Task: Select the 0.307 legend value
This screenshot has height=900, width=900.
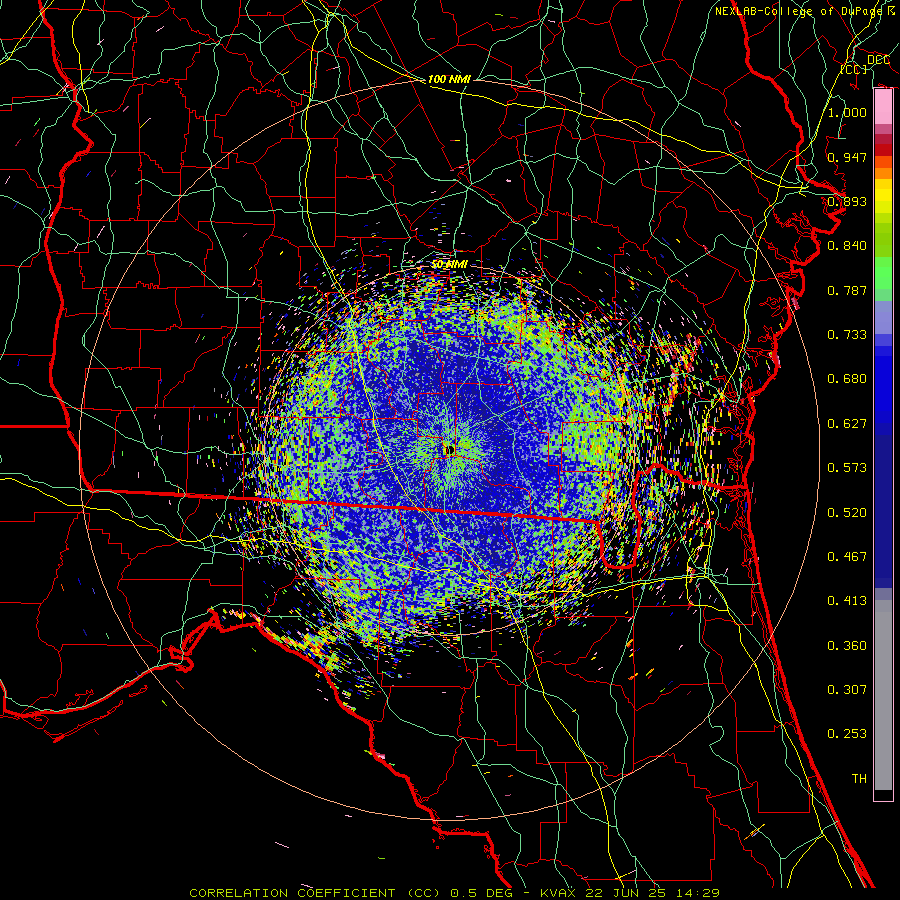Action: pyautogui.click(x=847, y=690)
